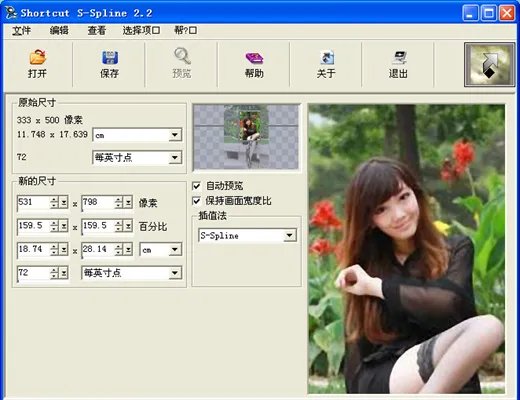Click the 关于 (About) toolbar icon
Image resolution: width=520 pixels, height=400 pixels.
(x=327, y=57)
